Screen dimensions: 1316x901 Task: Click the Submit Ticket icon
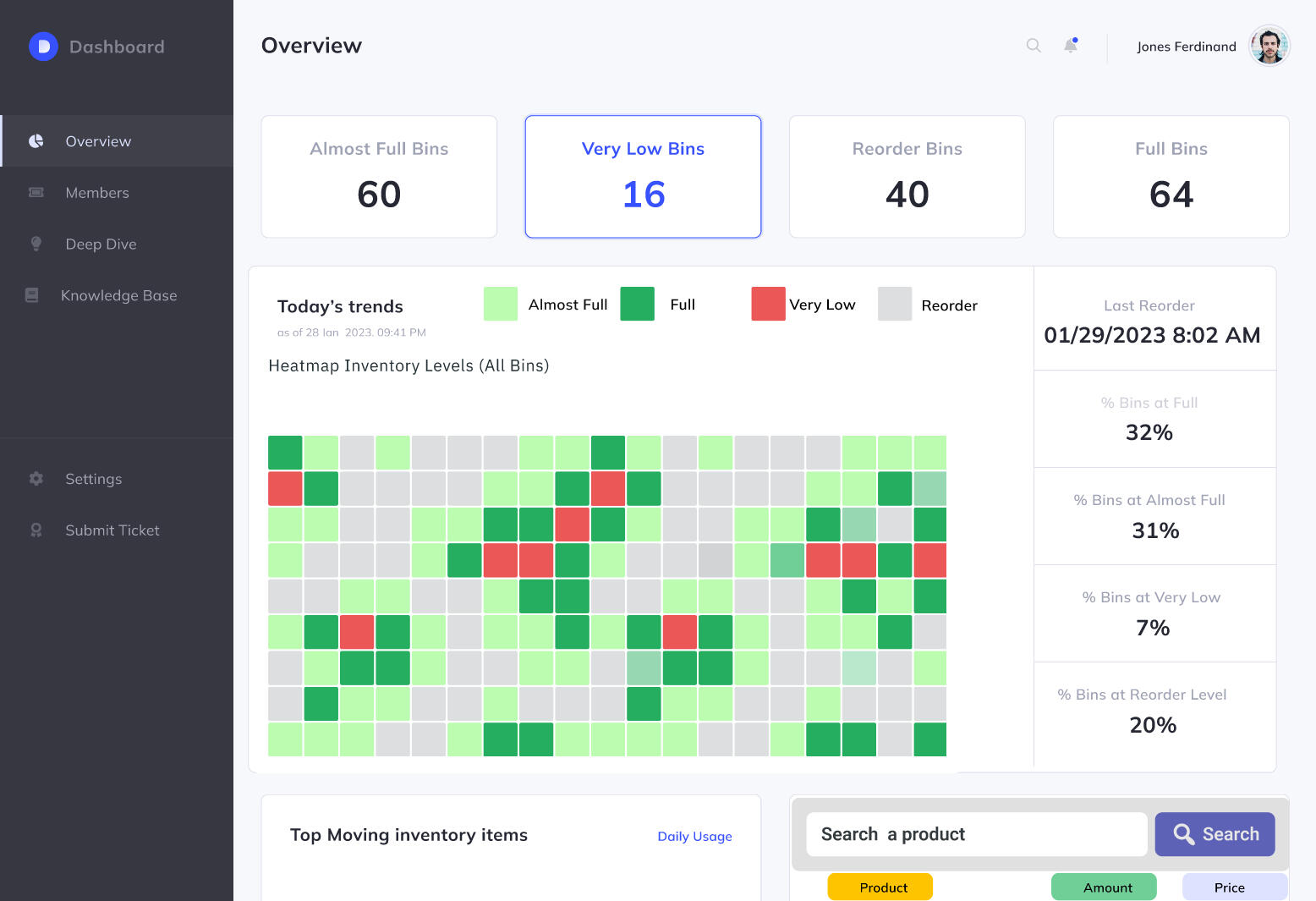point(36,530)
